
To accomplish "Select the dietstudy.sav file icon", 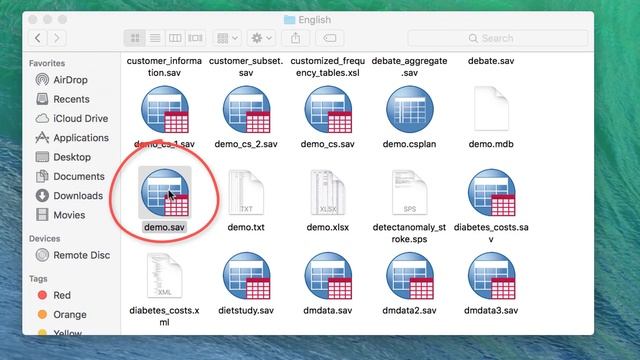I will (247, 276).
